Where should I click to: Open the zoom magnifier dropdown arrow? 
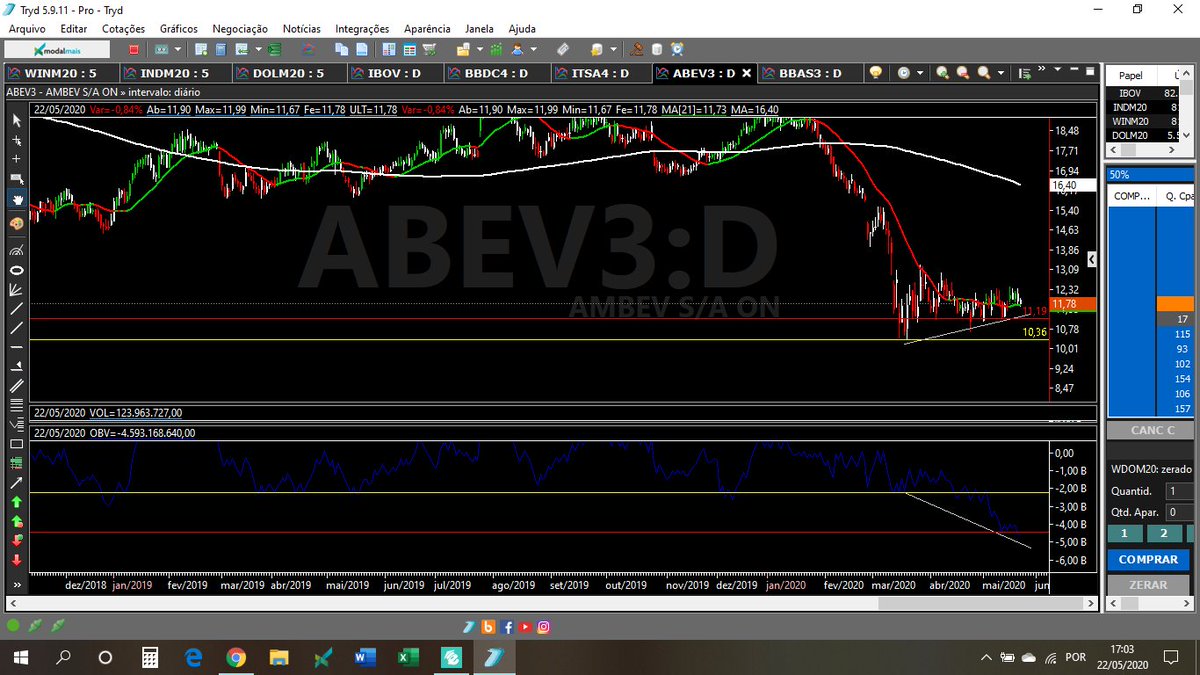point(1001,73)
